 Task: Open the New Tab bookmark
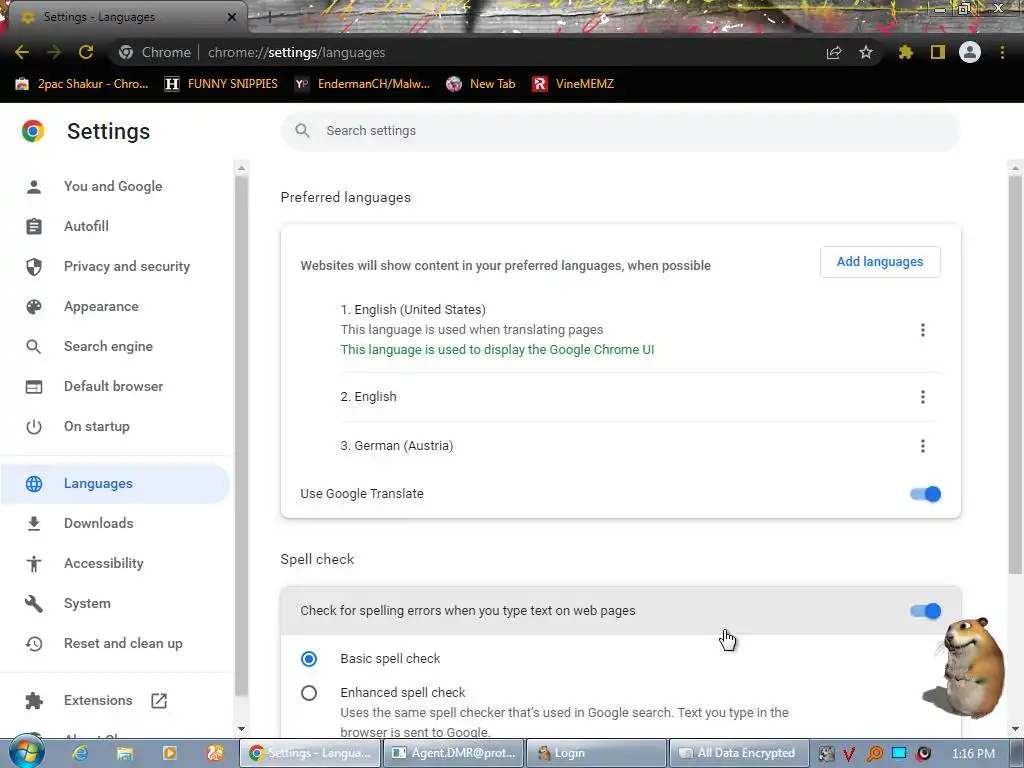481,84
